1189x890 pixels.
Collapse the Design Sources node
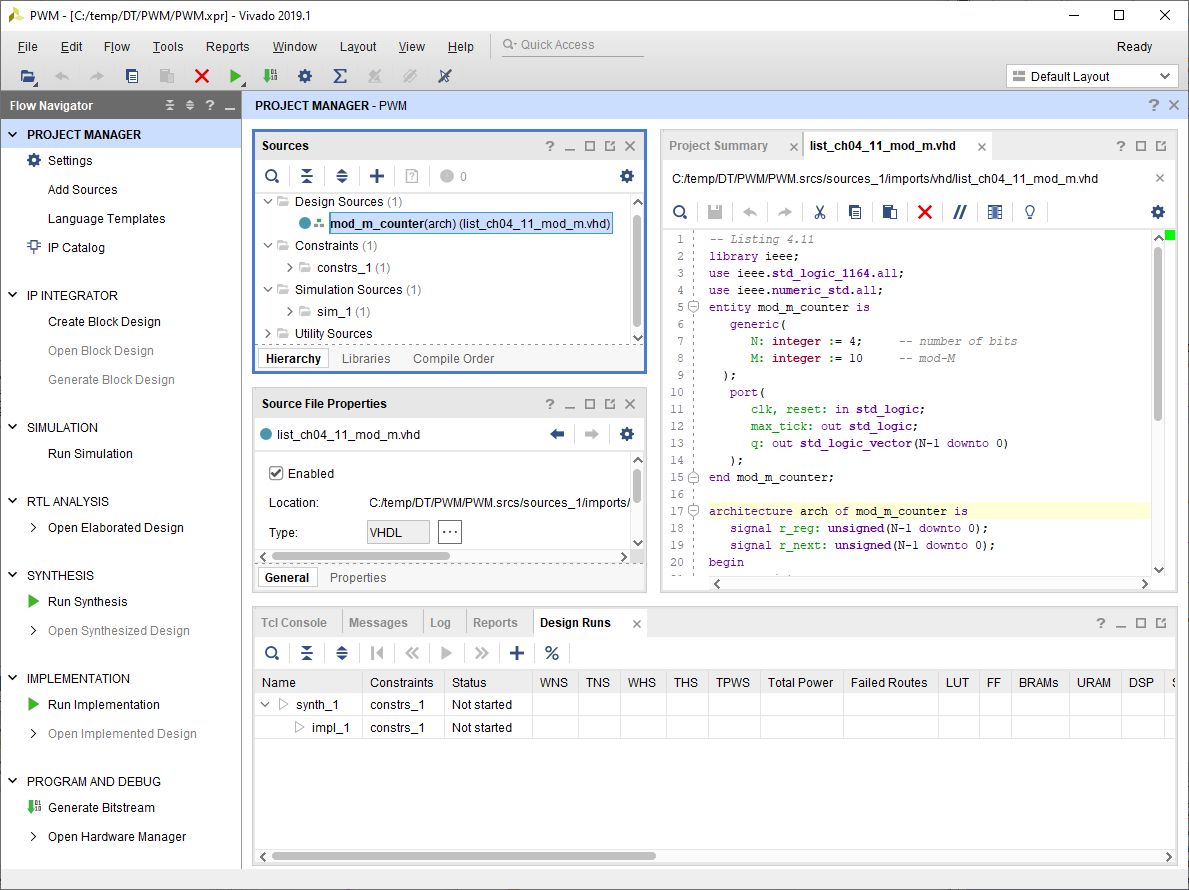[x=268, y=202]
